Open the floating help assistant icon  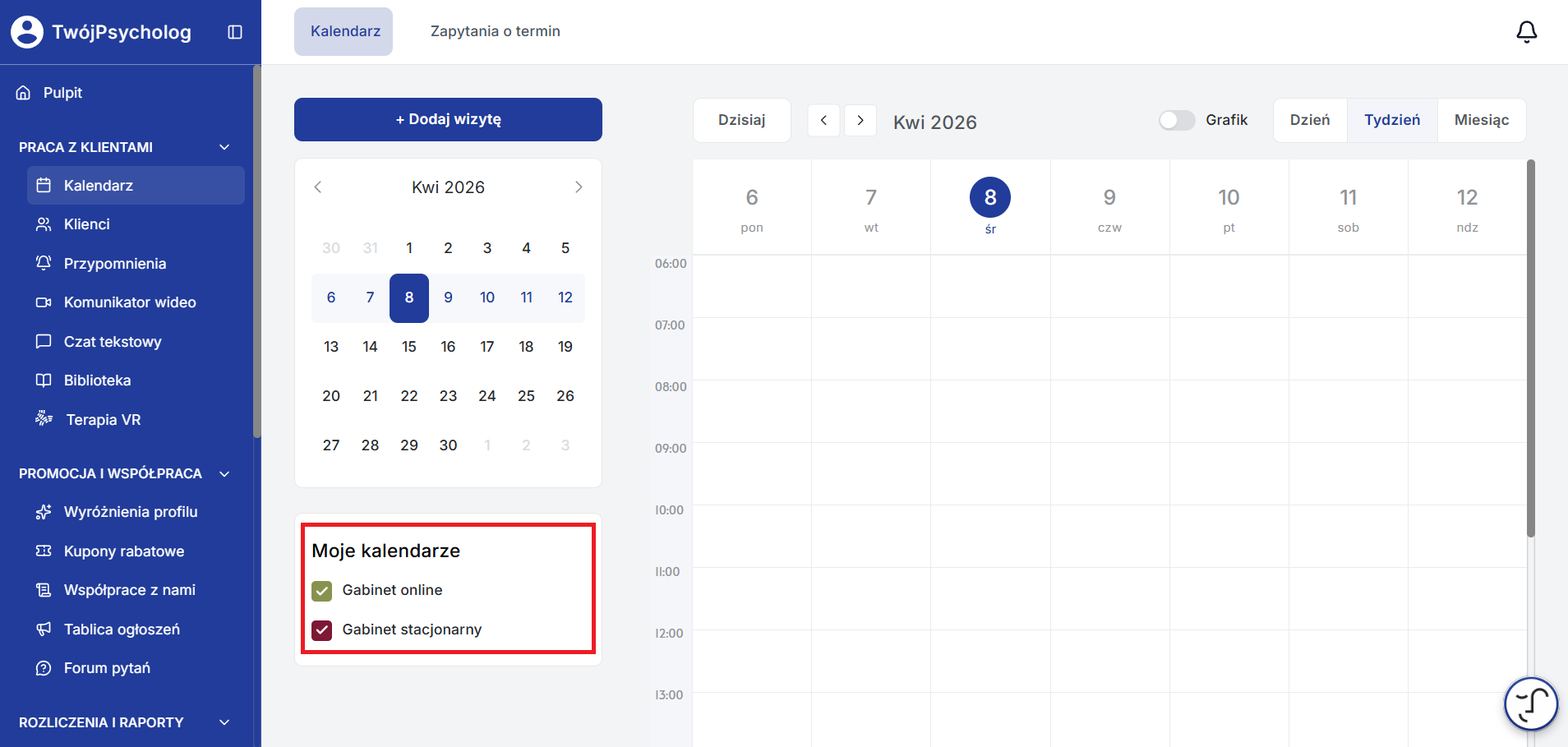[1530, 703]
